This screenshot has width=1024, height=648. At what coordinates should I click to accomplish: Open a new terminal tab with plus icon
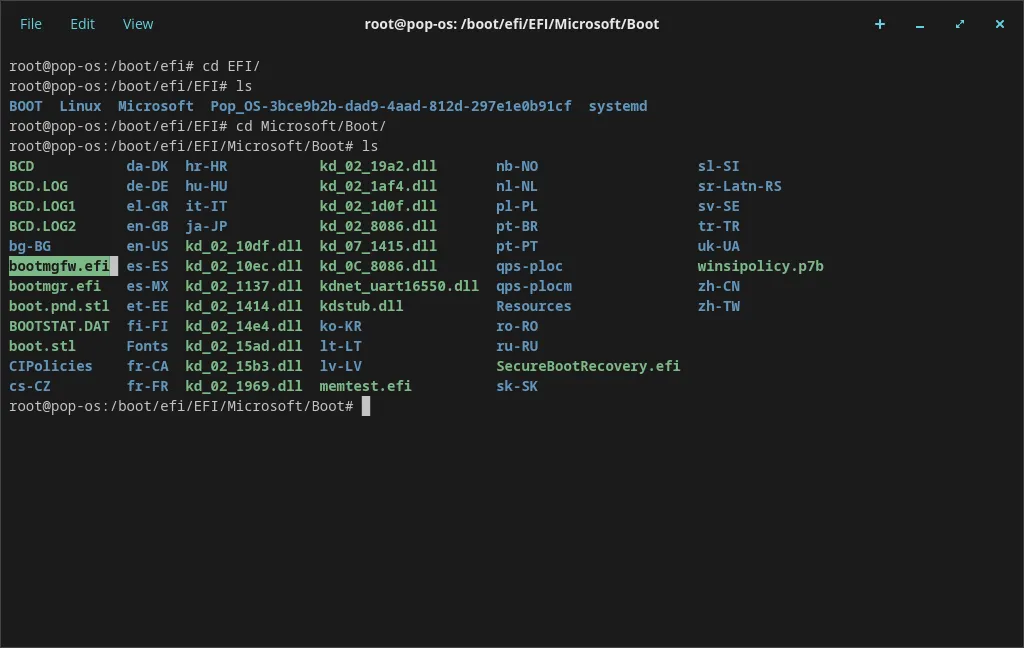(880, 24)
